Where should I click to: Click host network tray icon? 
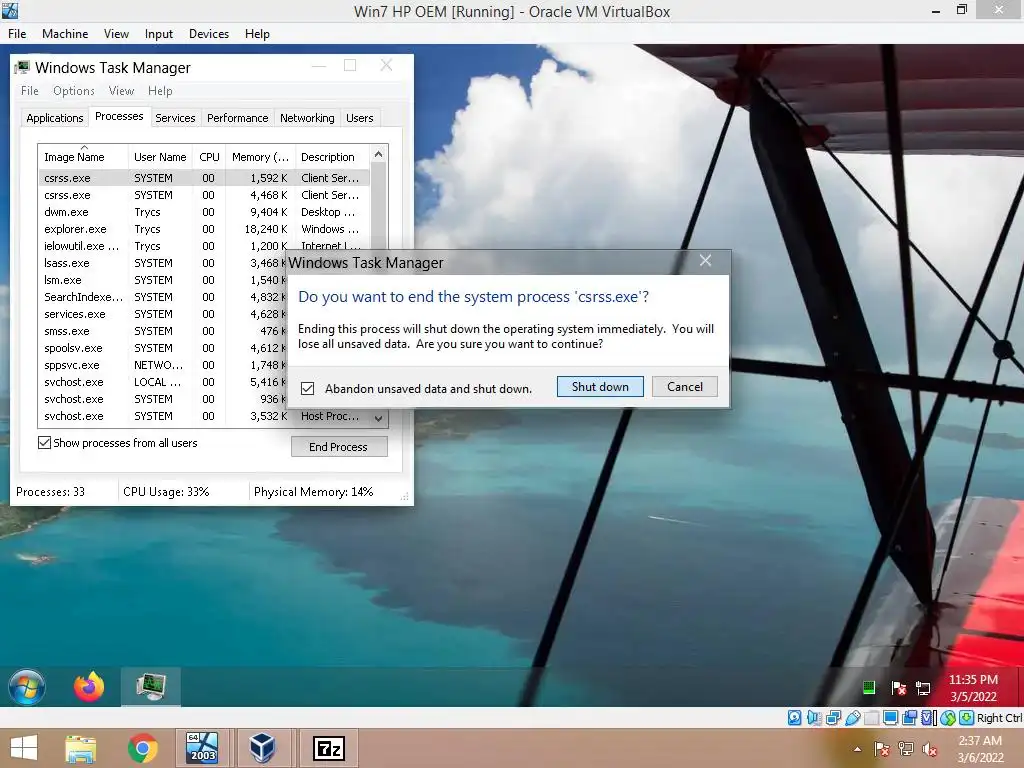click(x=906, y=749)
